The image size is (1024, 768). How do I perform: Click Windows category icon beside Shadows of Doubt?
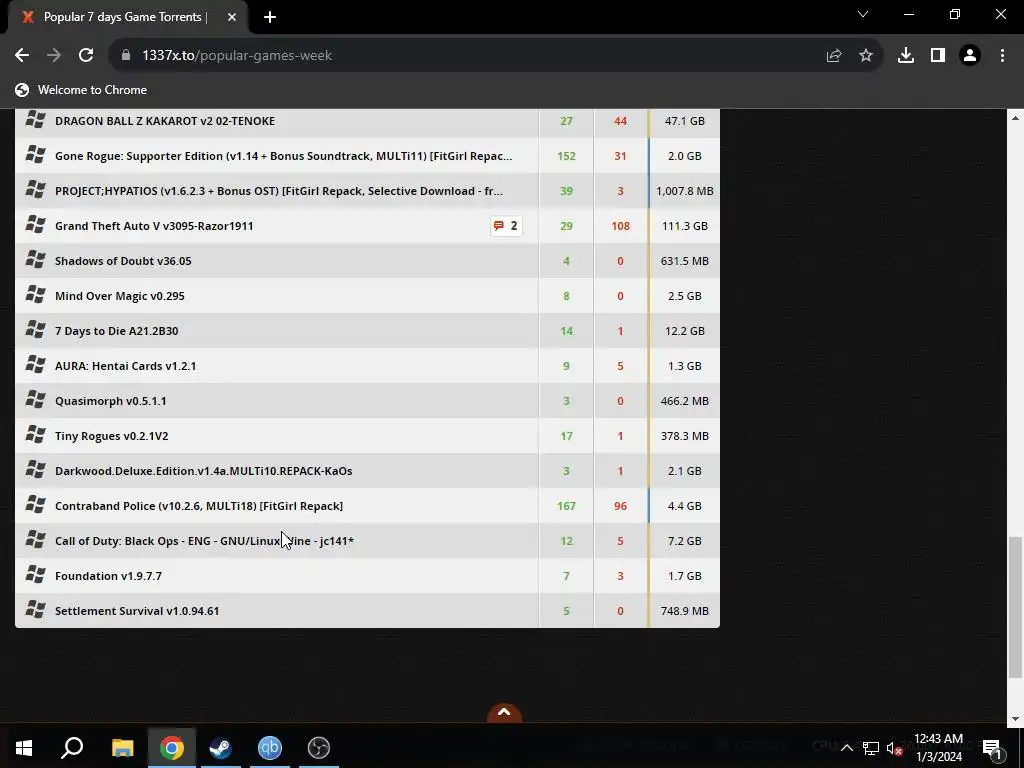point(35,260)
